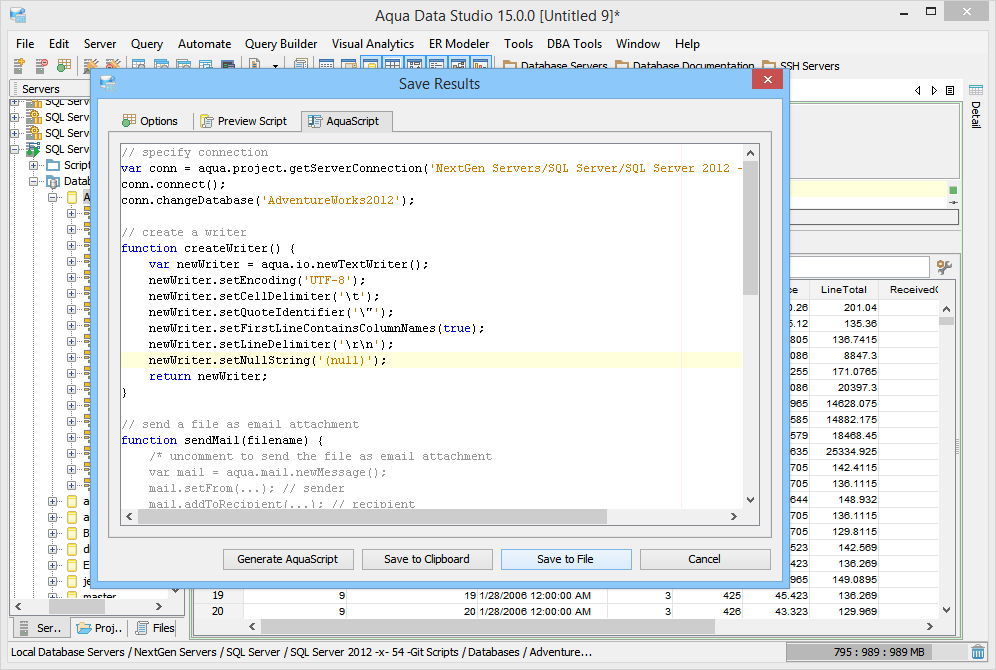Cancel the Save Results dialog
The height and width of the screenshot is (670, 996).
704,559
